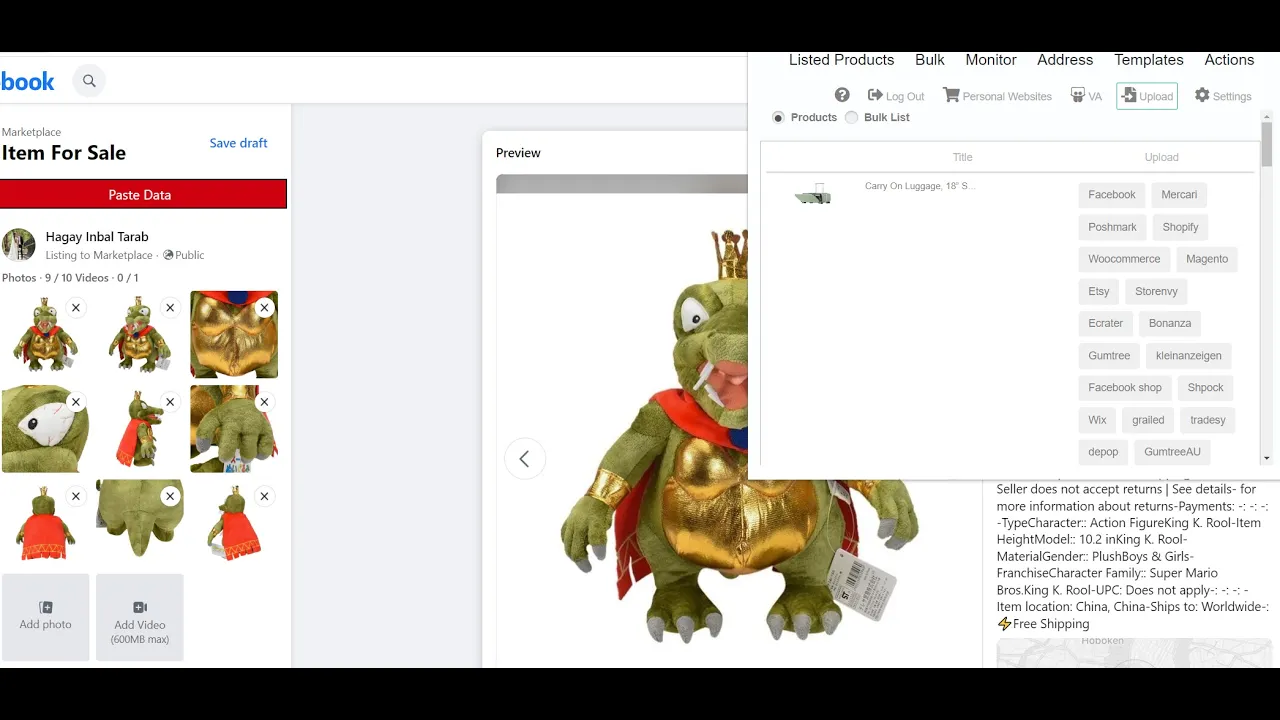Screen dimensions: 1280x720
Task: Upload product to kleinanzeigen
Action: [x=1189, y=355]
